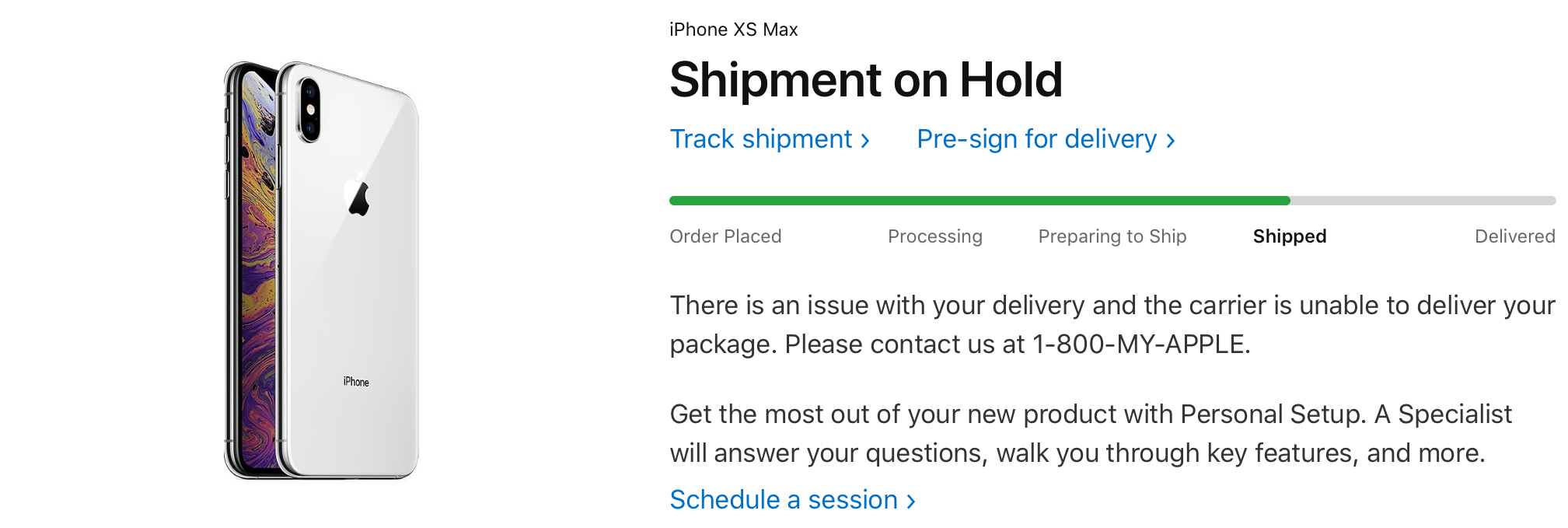Click the iPhone wordmark on the phone back
Image resolution: width=1568 pixels, height=528 pixels.
click(356, 382)
